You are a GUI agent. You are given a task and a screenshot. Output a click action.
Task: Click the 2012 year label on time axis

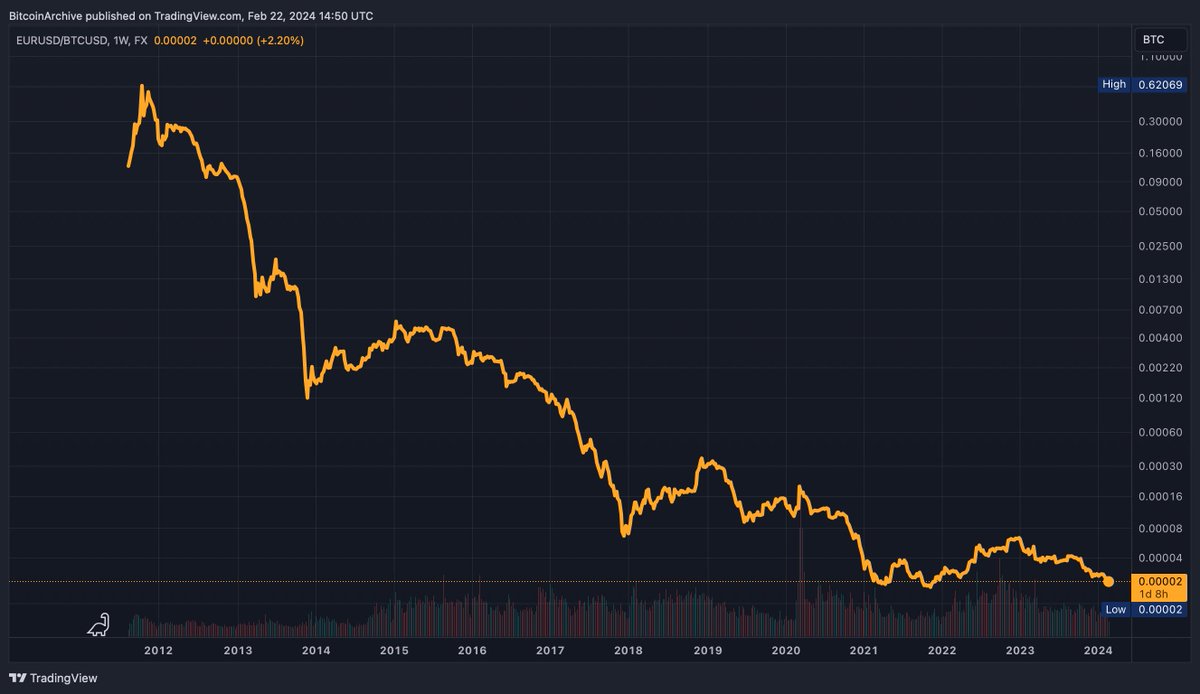click(158, 650)
